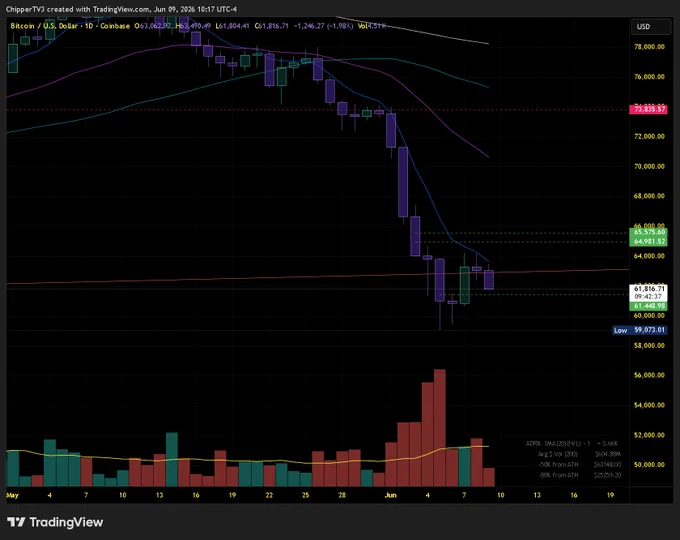Click the 58,000.00 price axis label

(x=649, y=346)
